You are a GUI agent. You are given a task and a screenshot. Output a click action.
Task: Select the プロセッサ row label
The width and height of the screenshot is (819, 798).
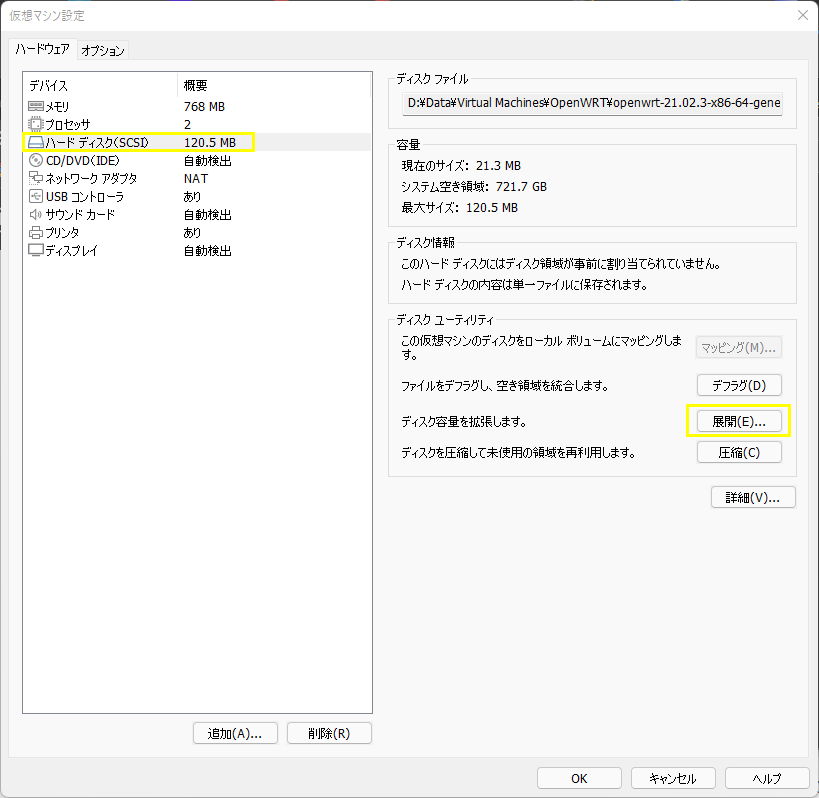tap(67, 124)
